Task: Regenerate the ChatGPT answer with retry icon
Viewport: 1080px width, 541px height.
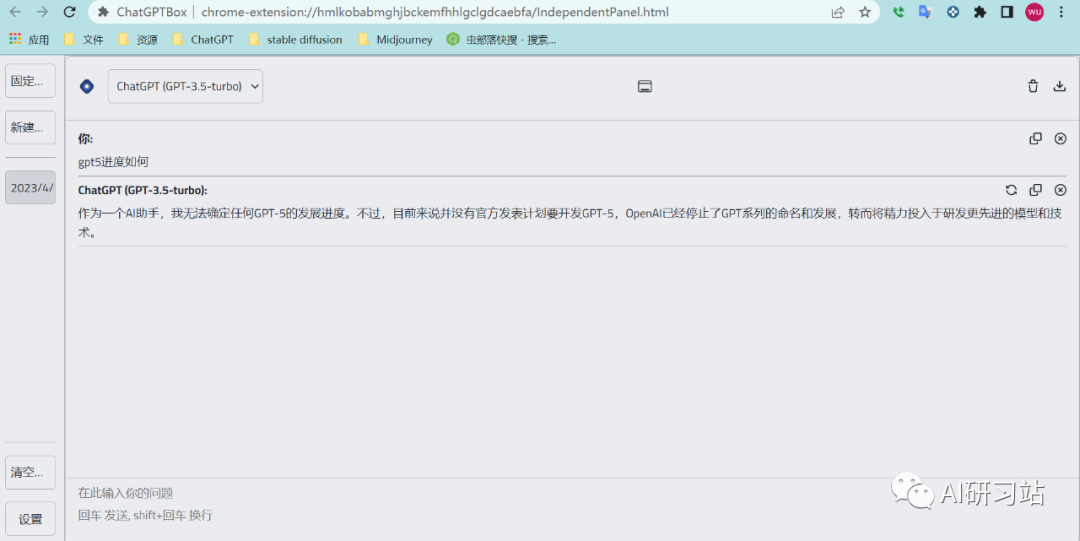Action: pos(1011,190)
